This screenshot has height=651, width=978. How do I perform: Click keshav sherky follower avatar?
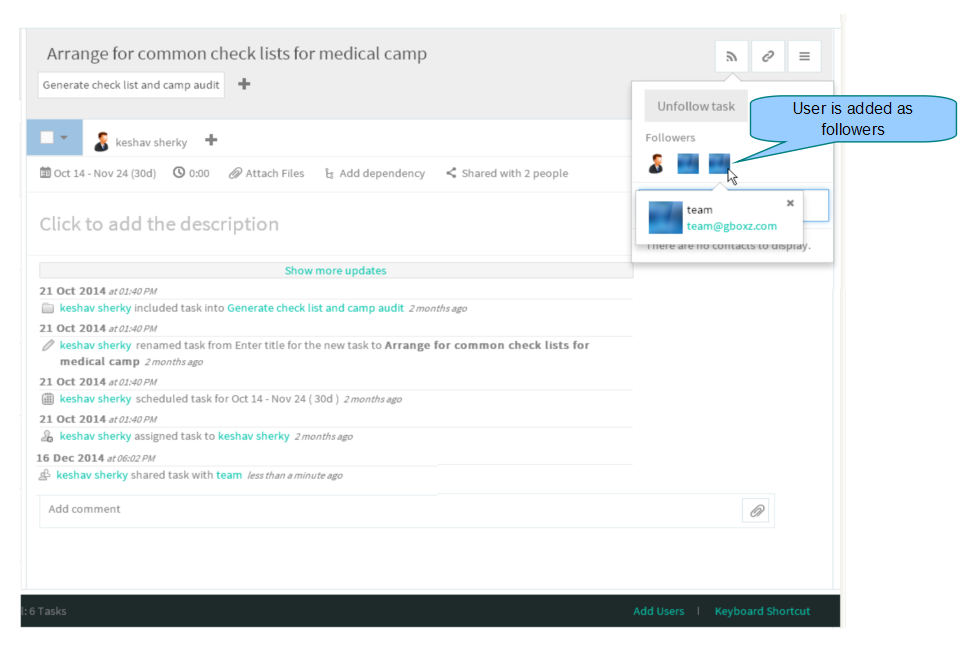pos(656,163)
